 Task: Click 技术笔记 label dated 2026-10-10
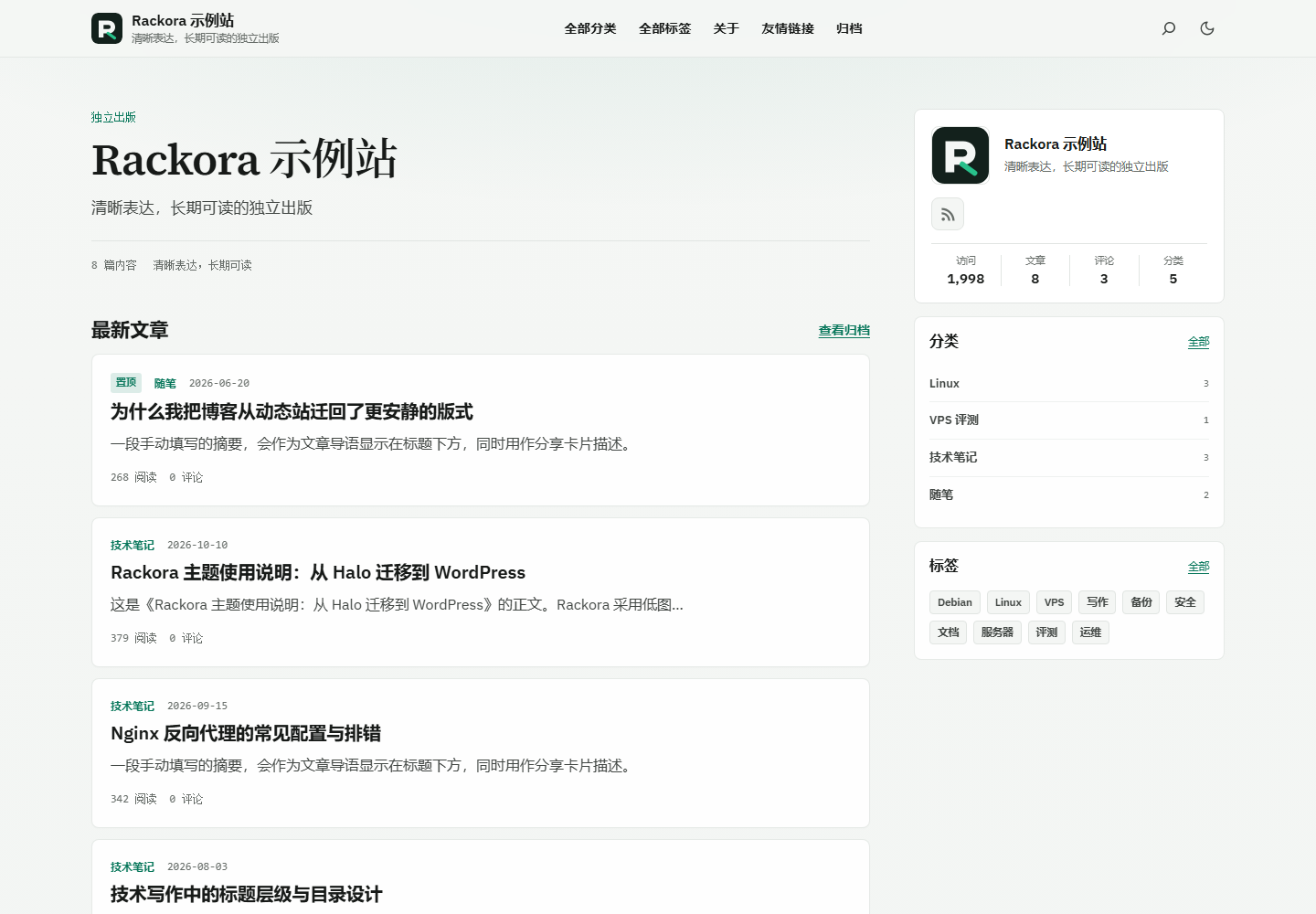pyautogui.click(x=133, y=546)
